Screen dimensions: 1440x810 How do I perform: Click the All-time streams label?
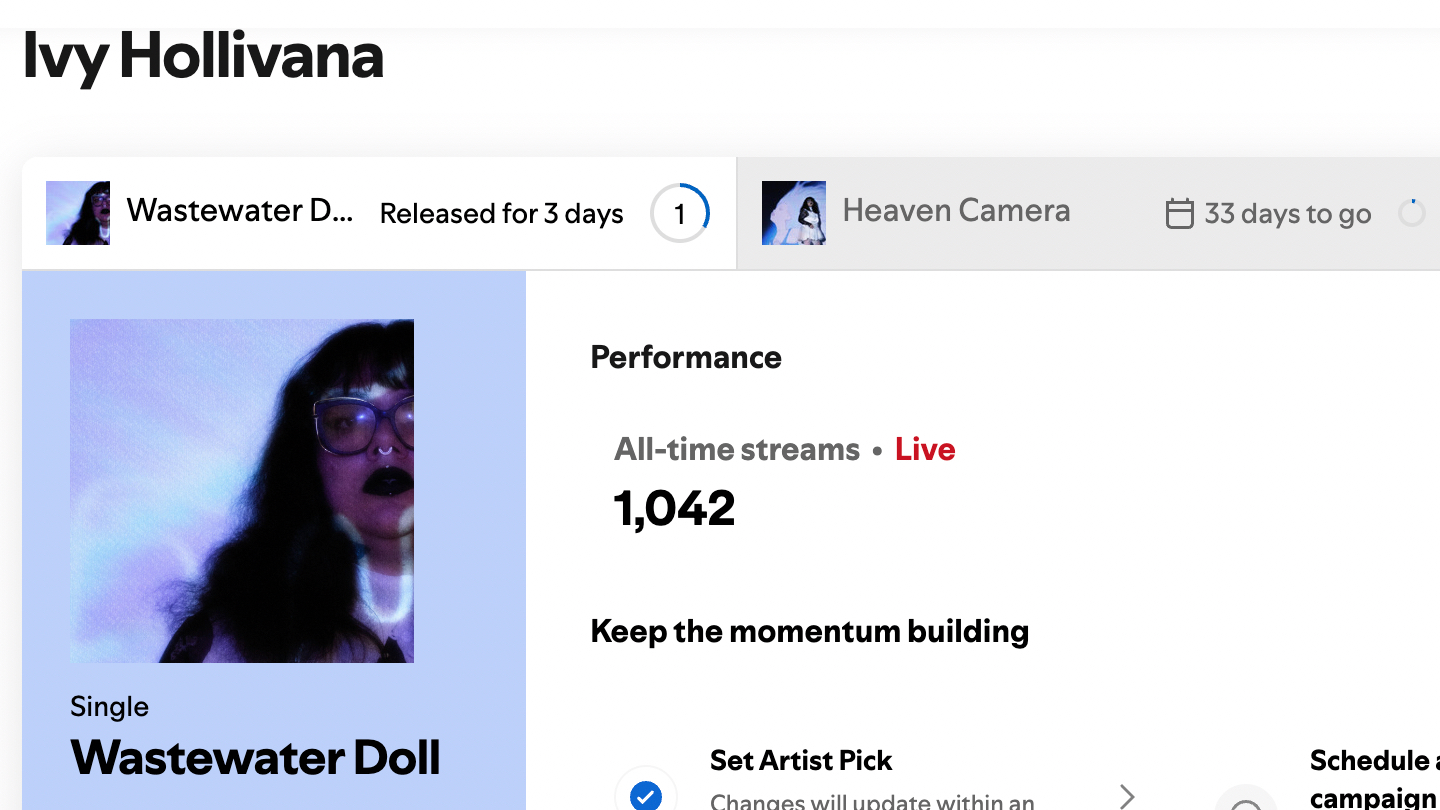pos(737,450)
